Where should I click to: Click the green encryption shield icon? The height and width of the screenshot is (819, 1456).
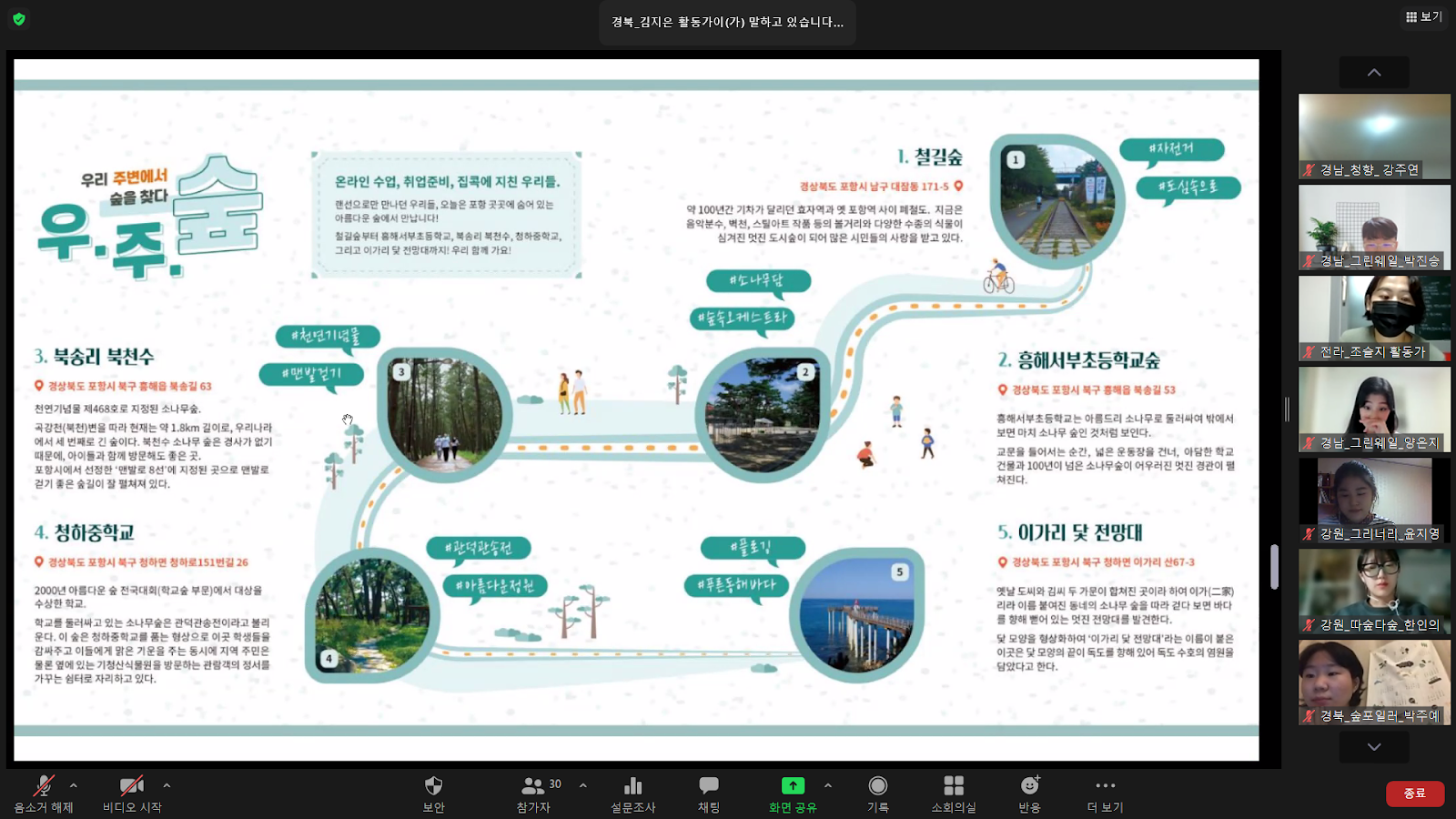[x=19, y=18]
